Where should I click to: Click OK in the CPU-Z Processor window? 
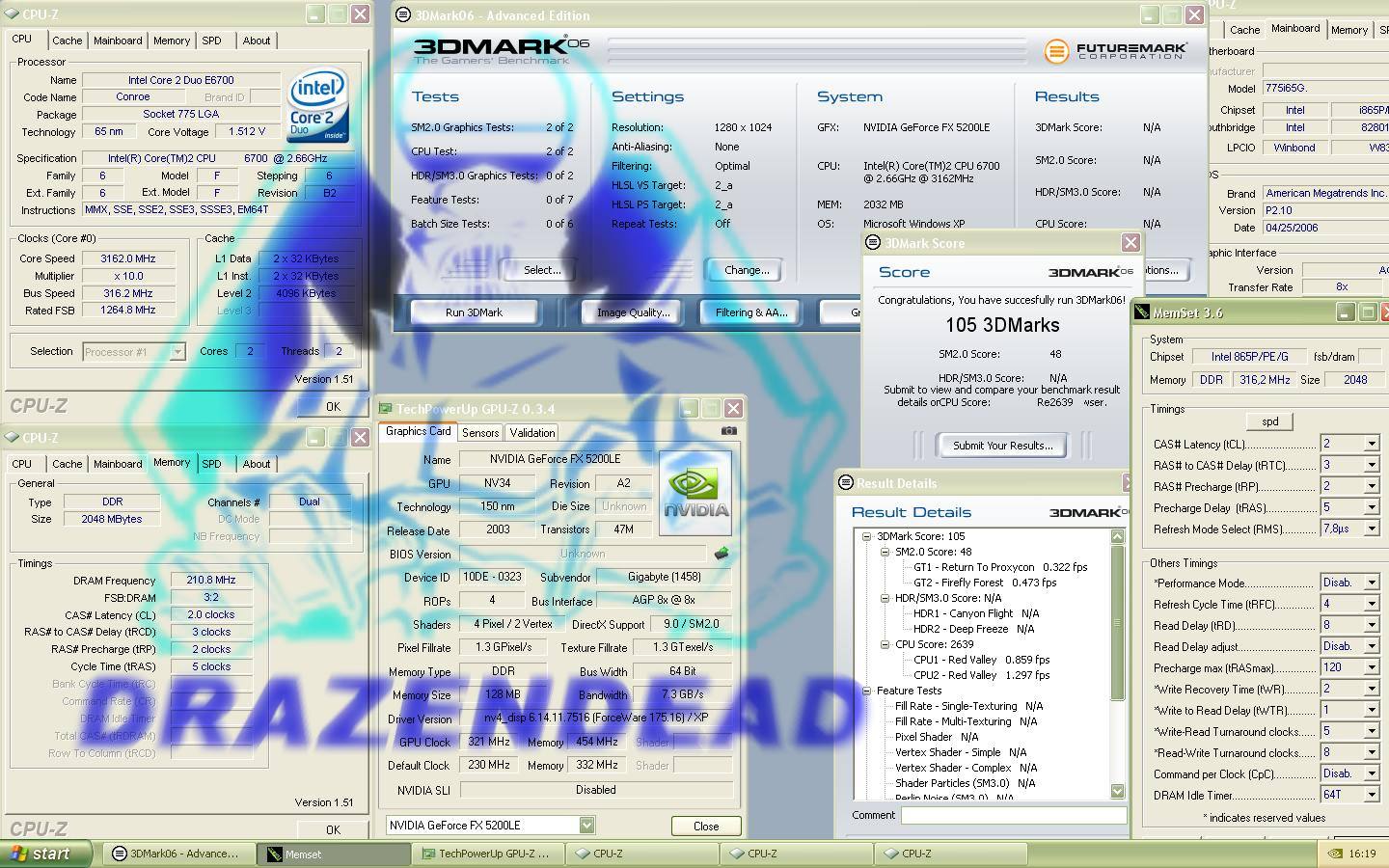click(333, 407)
